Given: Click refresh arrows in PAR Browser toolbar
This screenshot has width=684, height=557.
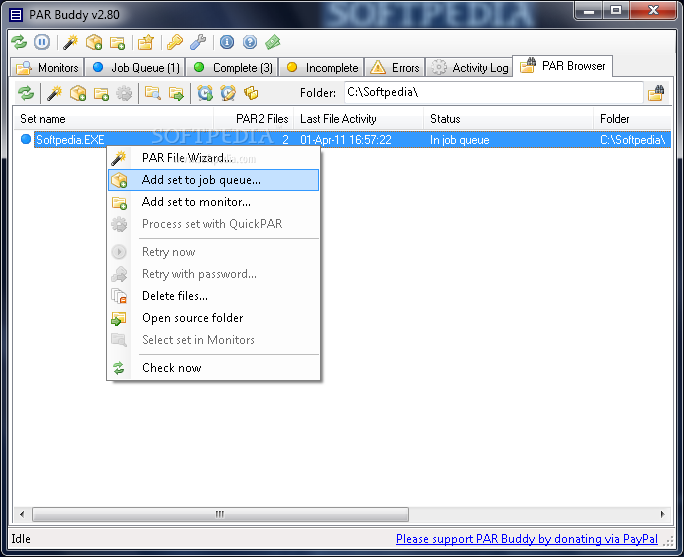Looking at the screenshot, I should (26, 93).
